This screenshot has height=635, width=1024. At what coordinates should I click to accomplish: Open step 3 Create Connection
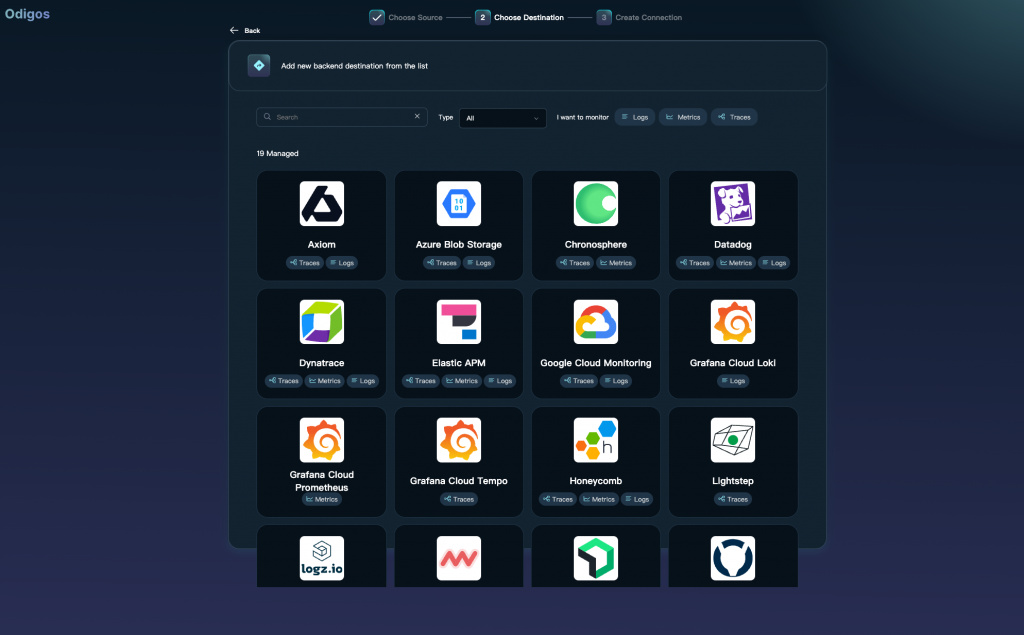[x=639, y=18]
